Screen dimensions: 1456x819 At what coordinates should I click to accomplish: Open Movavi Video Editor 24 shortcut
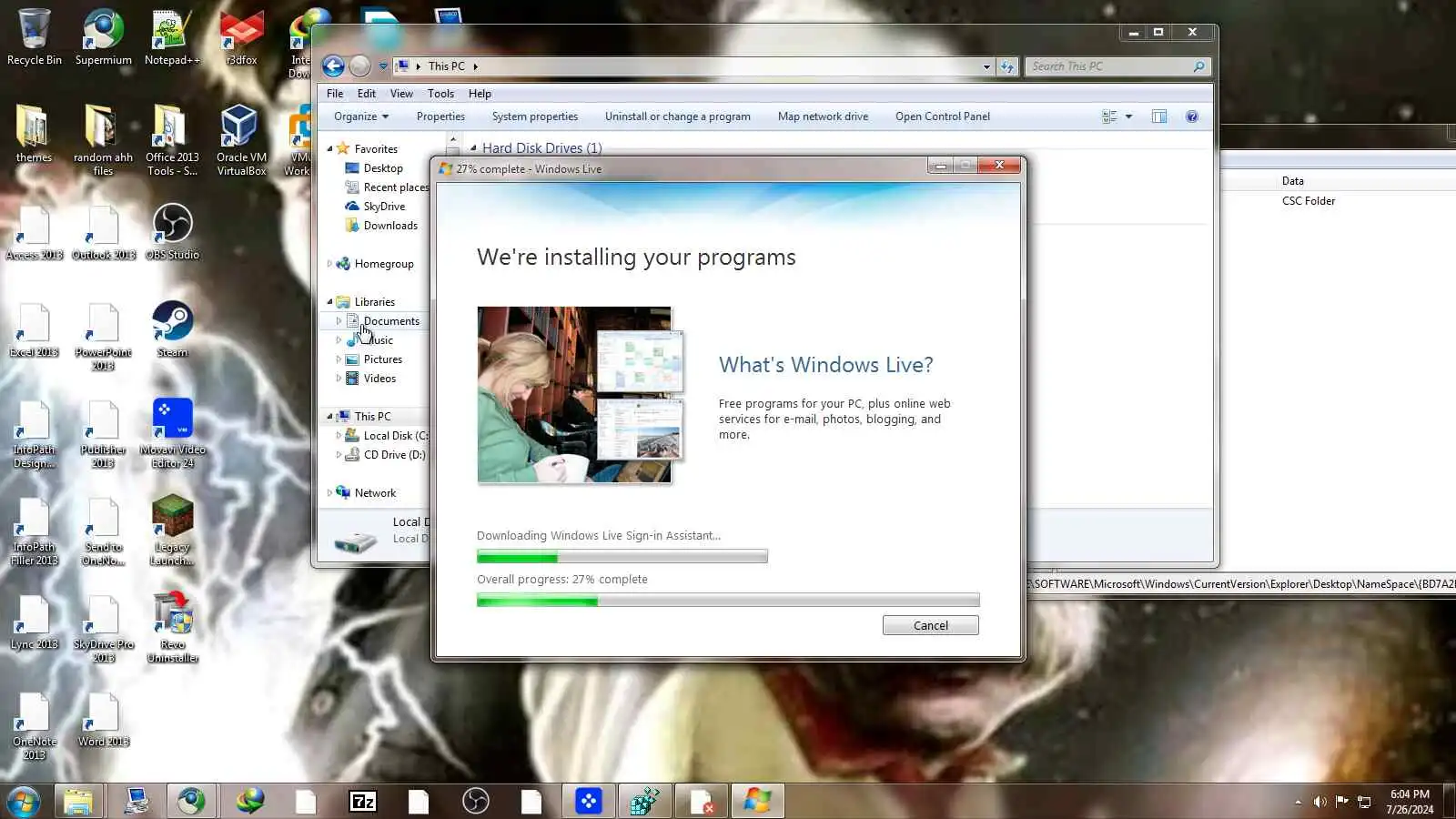click(x=172, y=433)
